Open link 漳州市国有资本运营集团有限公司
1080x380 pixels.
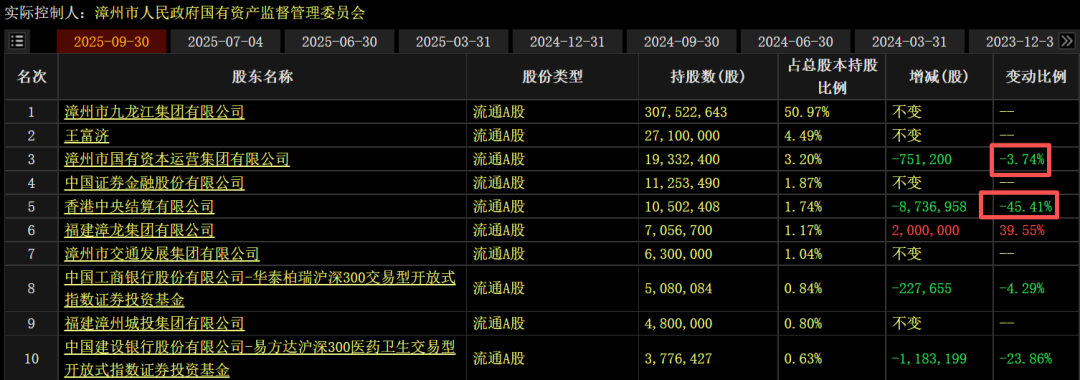(x=177, y=160)
